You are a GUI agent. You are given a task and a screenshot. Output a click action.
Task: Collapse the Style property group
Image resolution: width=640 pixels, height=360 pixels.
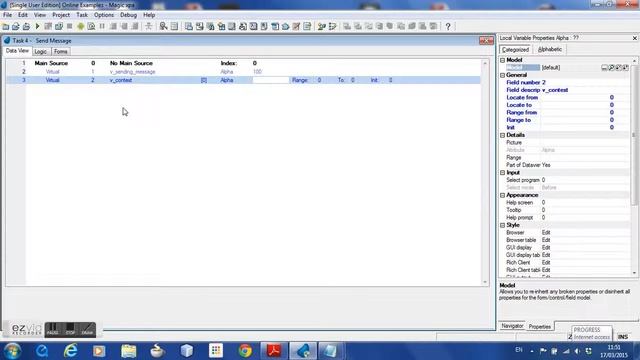point(502,225)
